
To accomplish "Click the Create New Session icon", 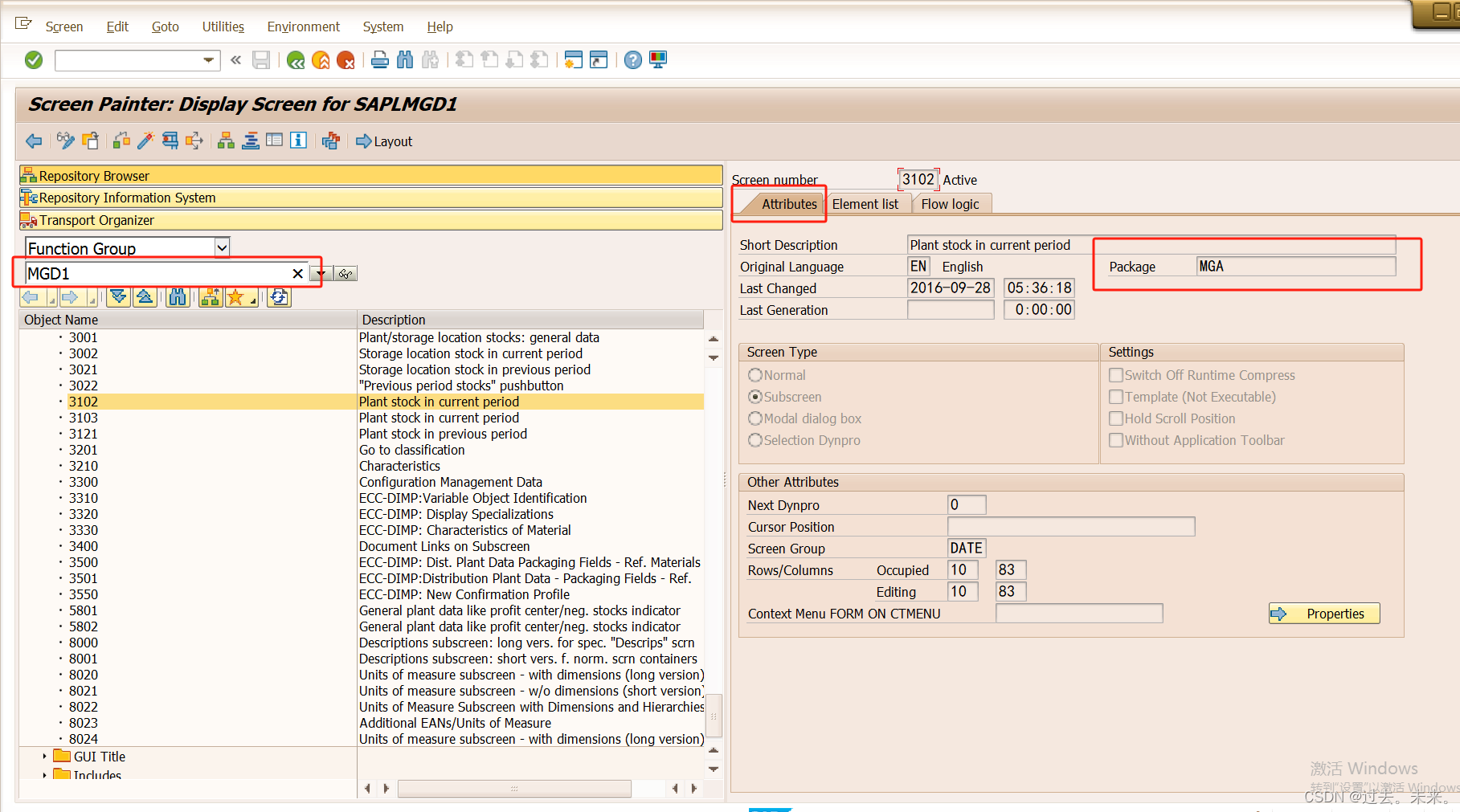I will point(573,60).
